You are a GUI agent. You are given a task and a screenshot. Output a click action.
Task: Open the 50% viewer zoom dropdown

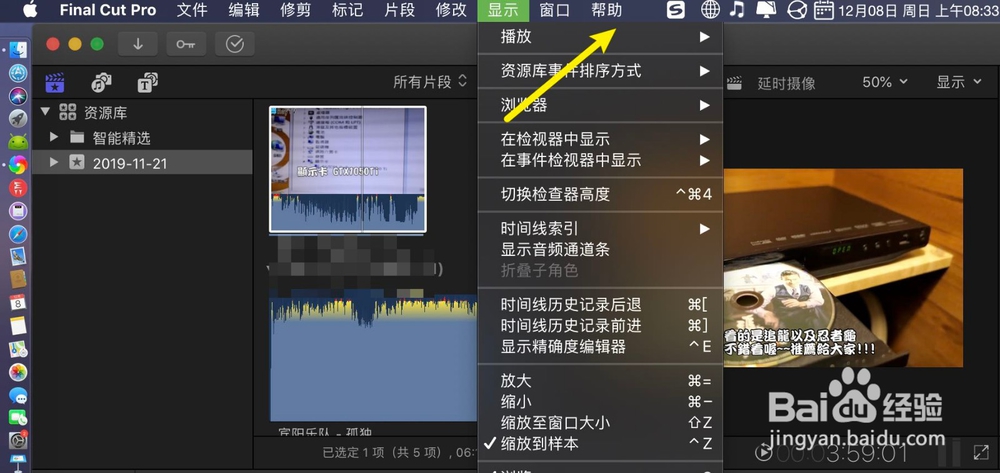885,82
